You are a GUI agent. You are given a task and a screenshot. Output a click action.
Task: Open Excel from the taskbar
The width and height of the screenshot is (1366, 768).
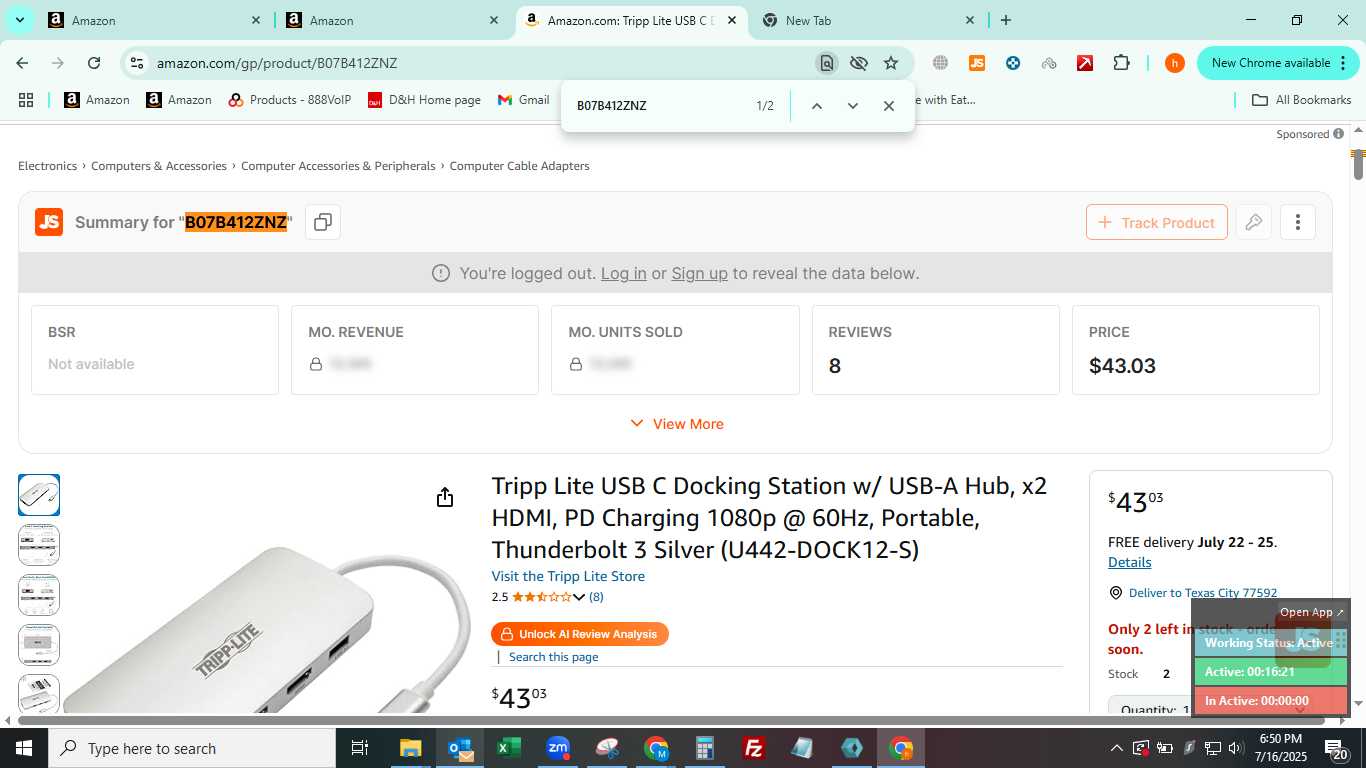click(509, 748)
